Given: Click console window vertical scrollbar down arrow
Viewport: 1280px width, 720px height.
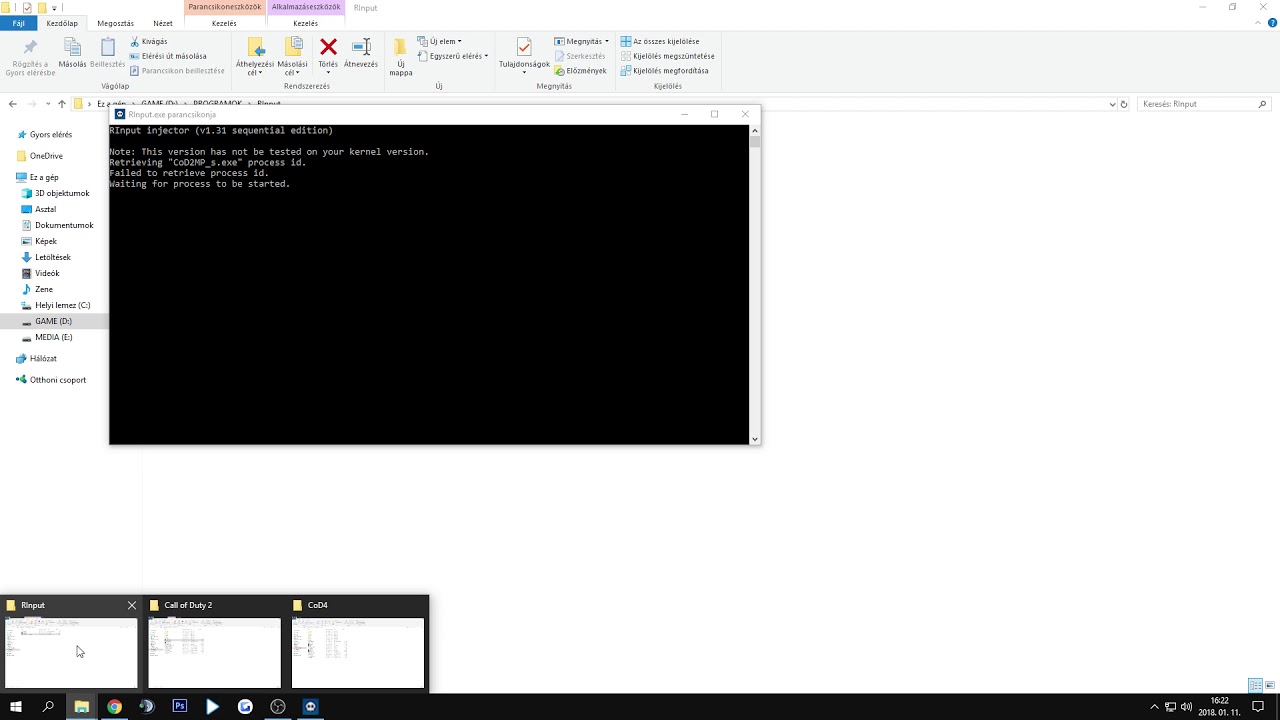Looking at the screenshot, I should [x=755, y=439].
